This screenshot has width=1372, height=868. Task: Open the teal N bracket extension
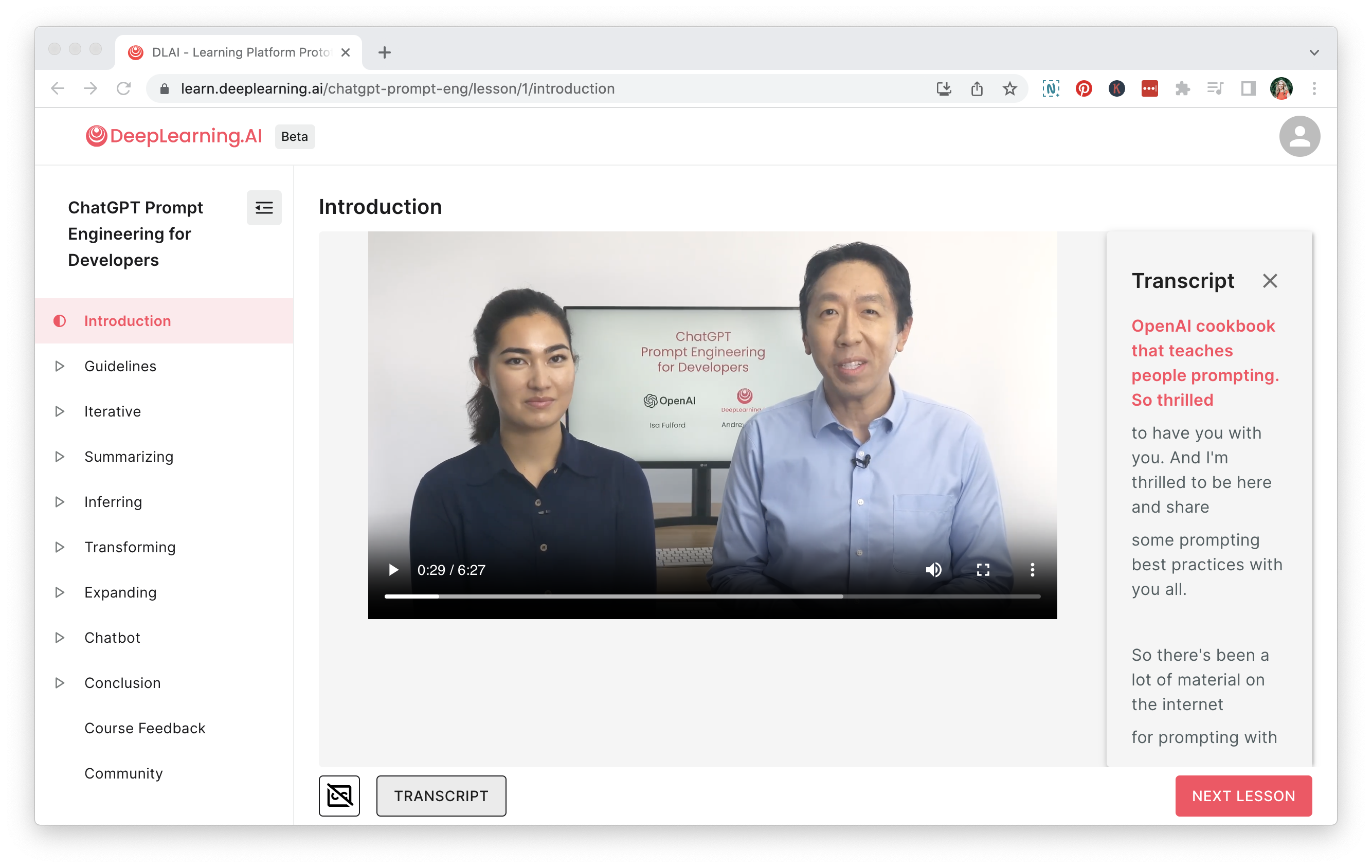pyautogui.click(x=1050, y=88)
